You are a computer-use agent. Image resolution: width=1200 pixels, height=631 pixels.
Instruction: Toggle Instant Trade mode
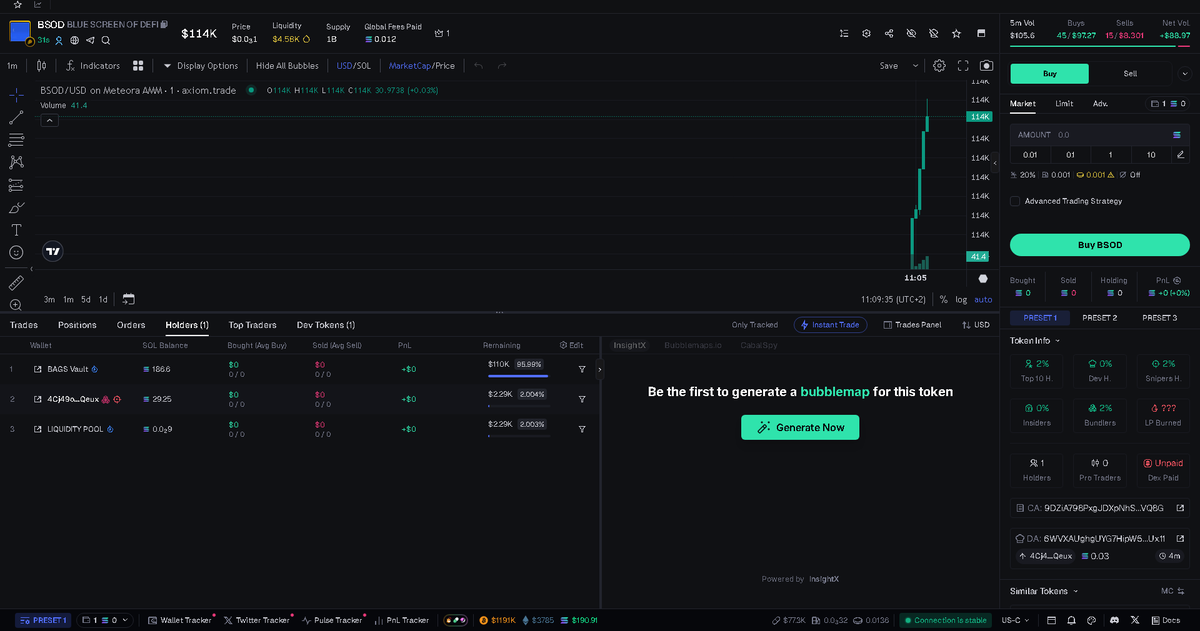(832, 325)
